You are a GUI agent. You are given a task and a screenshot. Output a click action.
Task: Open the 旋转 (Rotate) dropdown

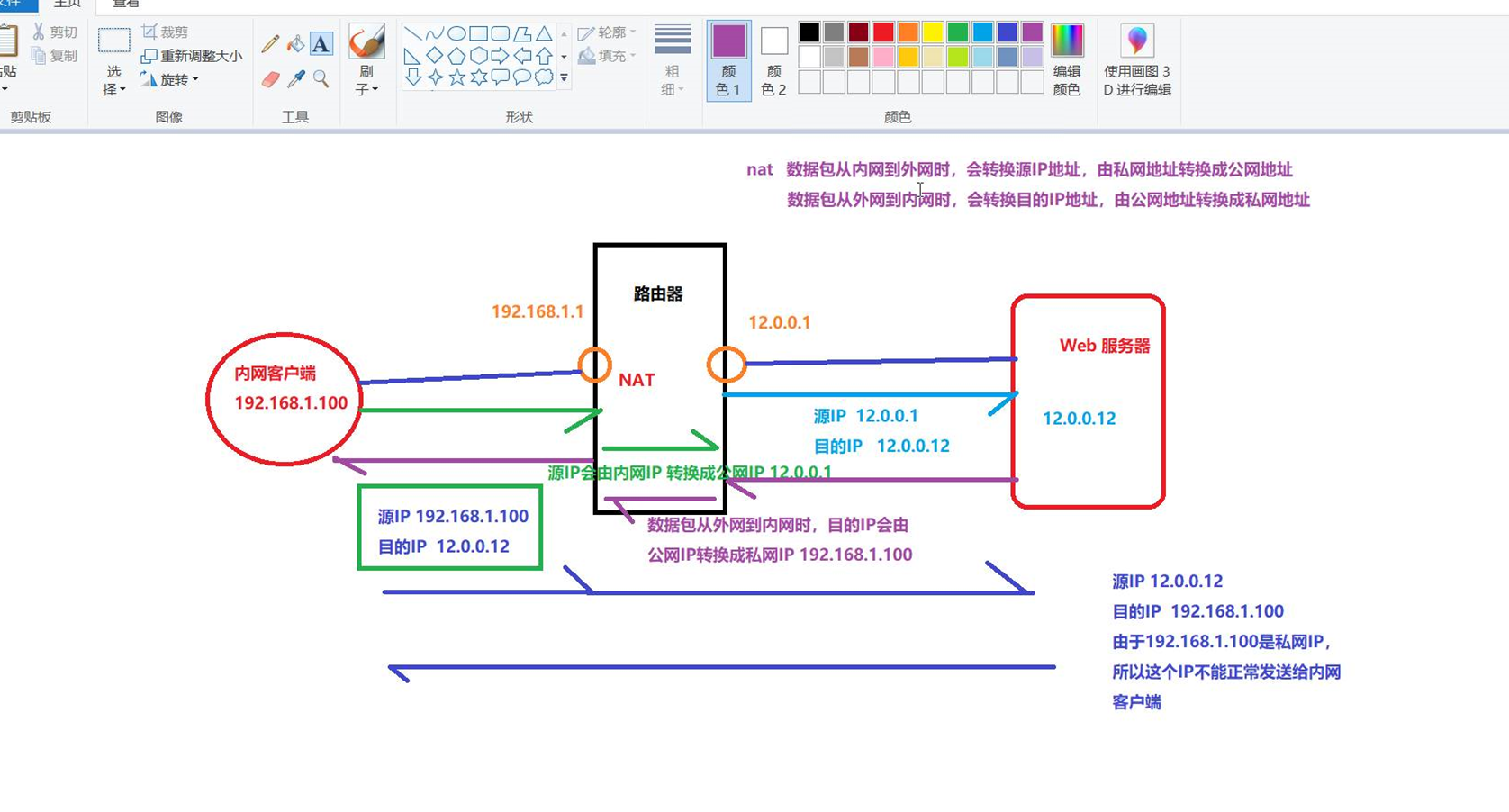click(169, 80)
